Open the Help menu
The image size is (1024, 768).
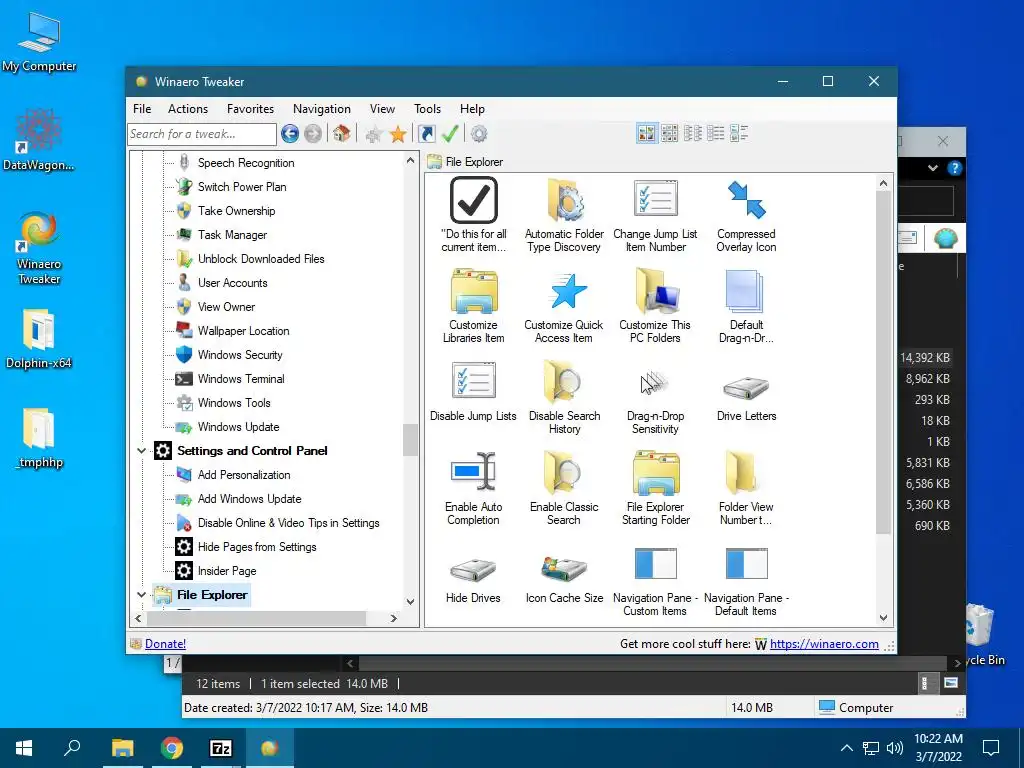click(x=472, y=109)
